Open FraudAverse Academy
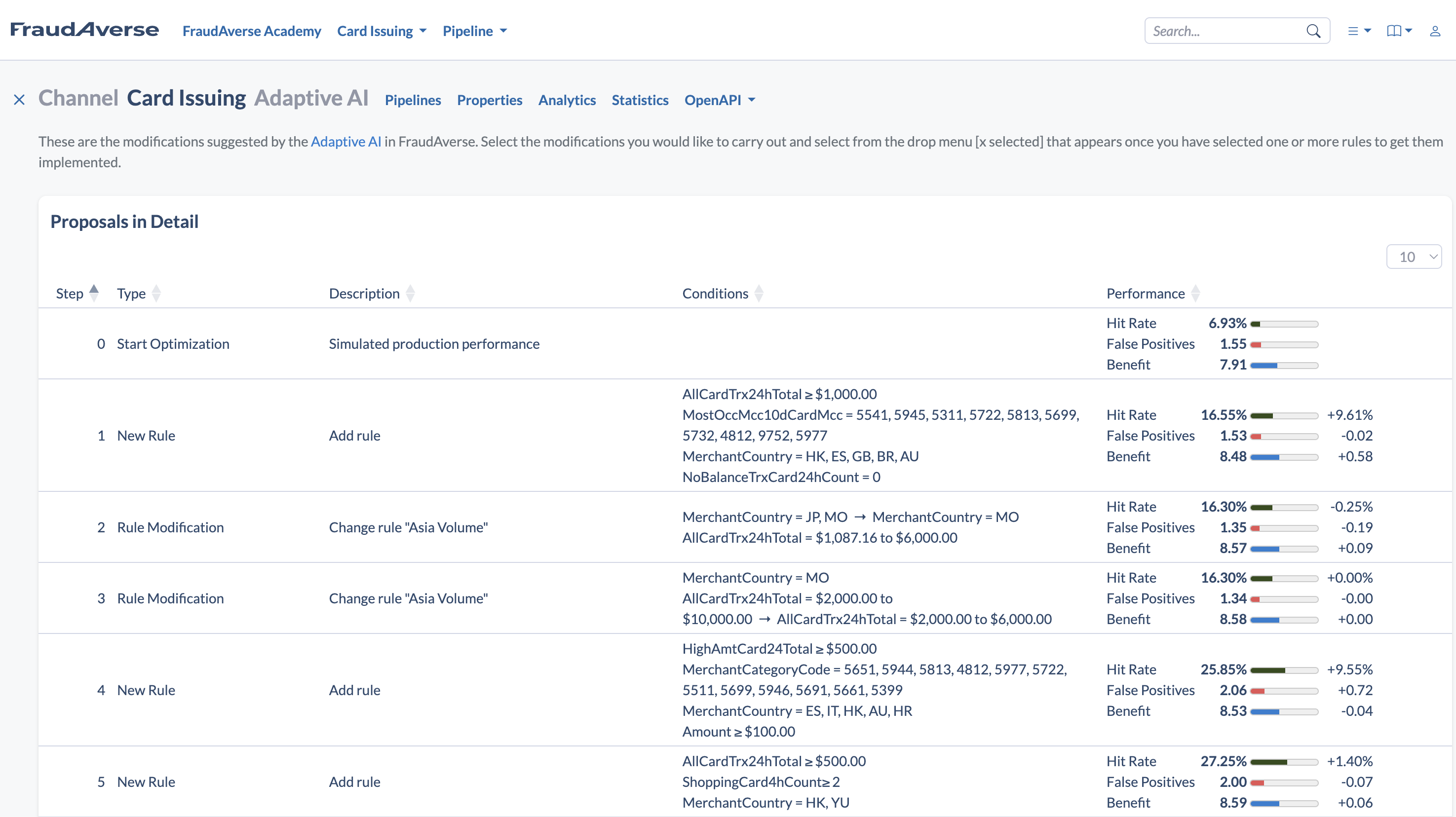Viewport: 1456px width, 817px height. [252, 31]
